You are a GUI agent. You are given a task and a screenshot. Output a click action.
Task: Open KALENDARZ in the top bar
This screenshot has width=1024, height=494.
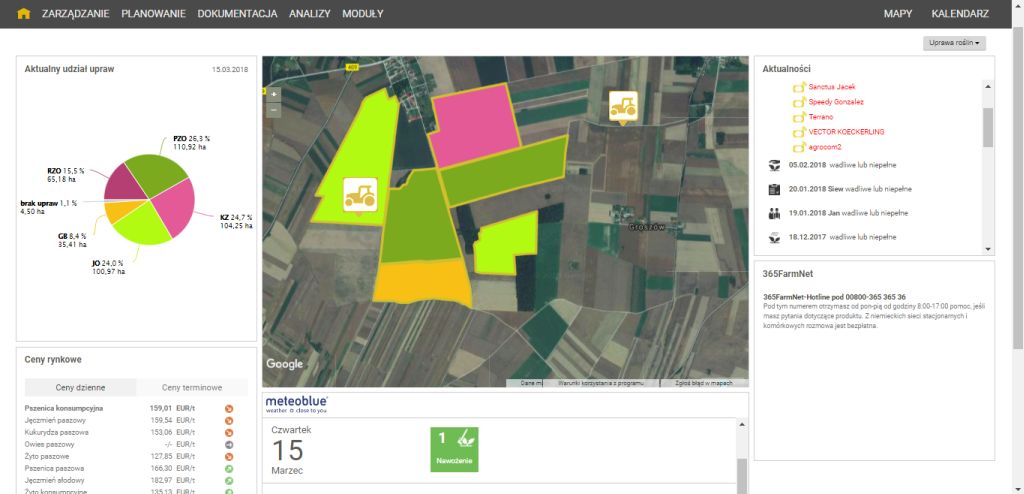960,14
